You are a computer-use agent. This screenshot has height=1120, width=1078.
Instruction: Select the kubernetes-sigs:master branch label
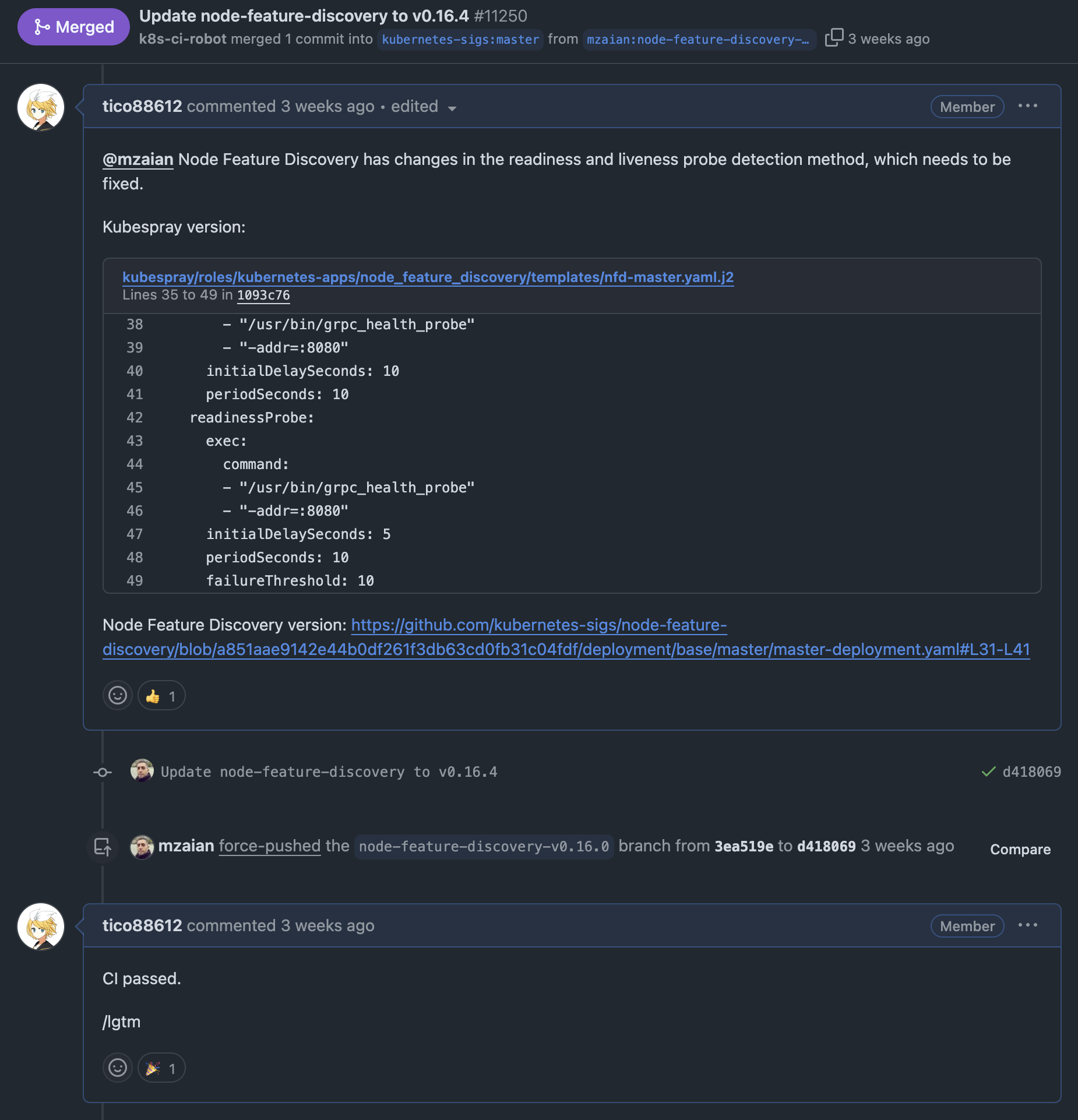tap(460, 40)
